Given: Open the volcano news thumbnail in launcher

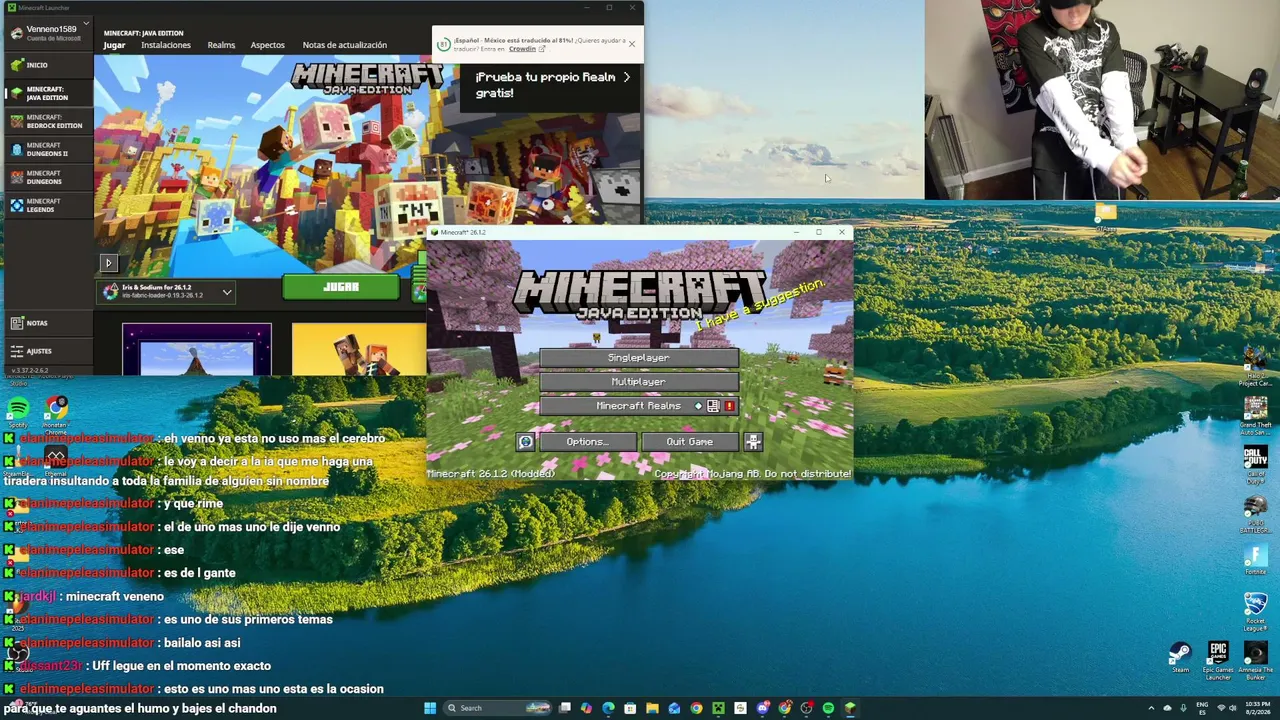Looking at the screenshot, I should [x=197, y=349].
